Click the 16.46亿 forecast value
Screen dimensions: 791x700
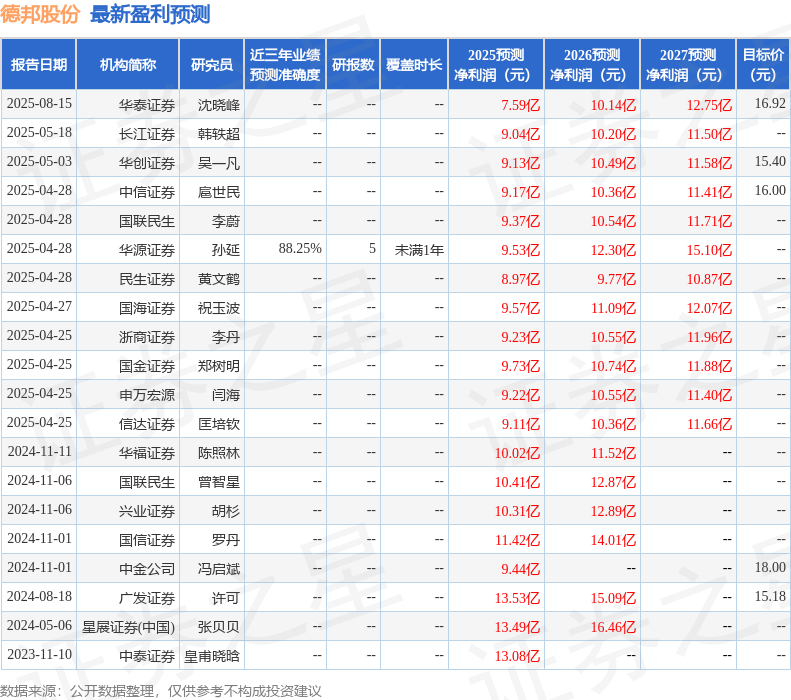point(613,627)
